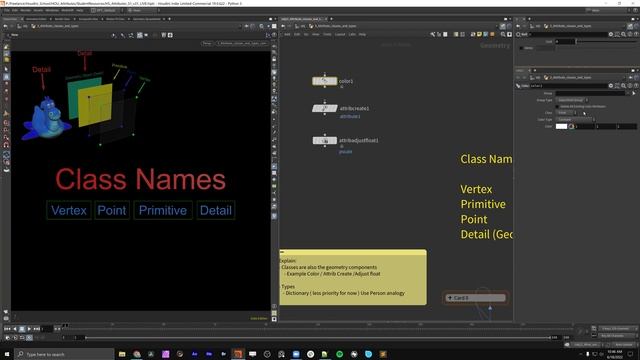Click the network box icon in network toolbar
640x360 pixels.
(x=473, y=35)
